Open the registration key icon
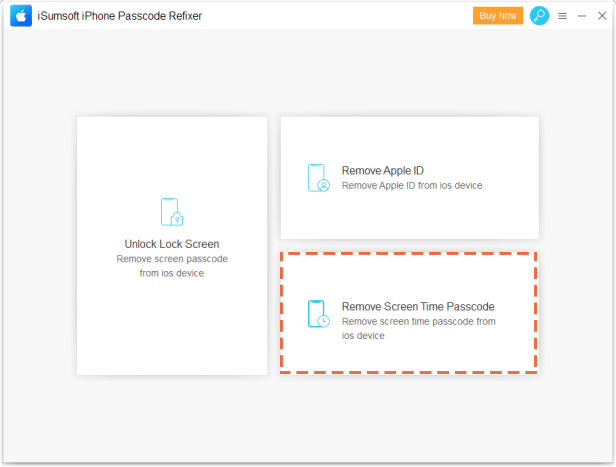Image resolution: width=616 pixels, height=467 pixels. click(x=539, y=16)
